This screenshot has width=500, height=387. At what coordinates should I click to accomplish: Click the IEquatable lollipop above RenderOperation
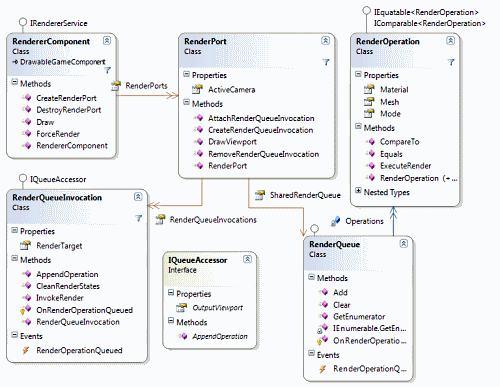[366, 11]
